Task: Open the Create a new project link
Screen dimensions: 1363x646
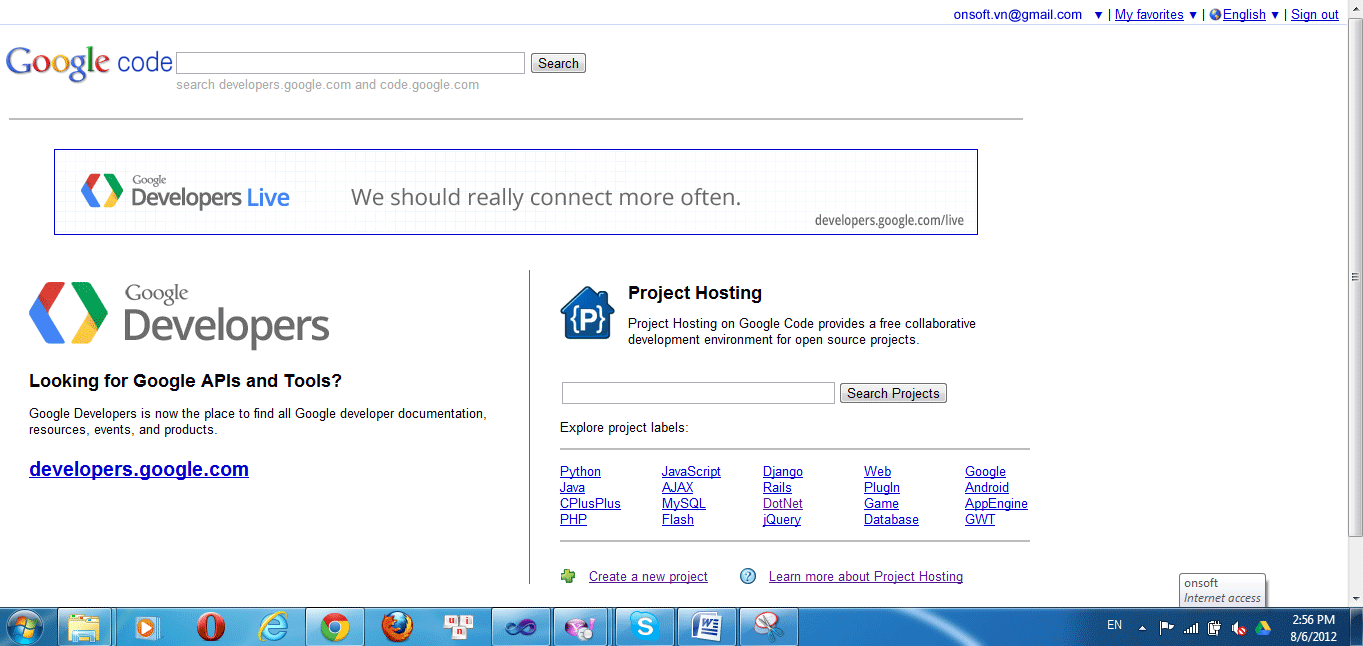Action: (x=648, y=577)
